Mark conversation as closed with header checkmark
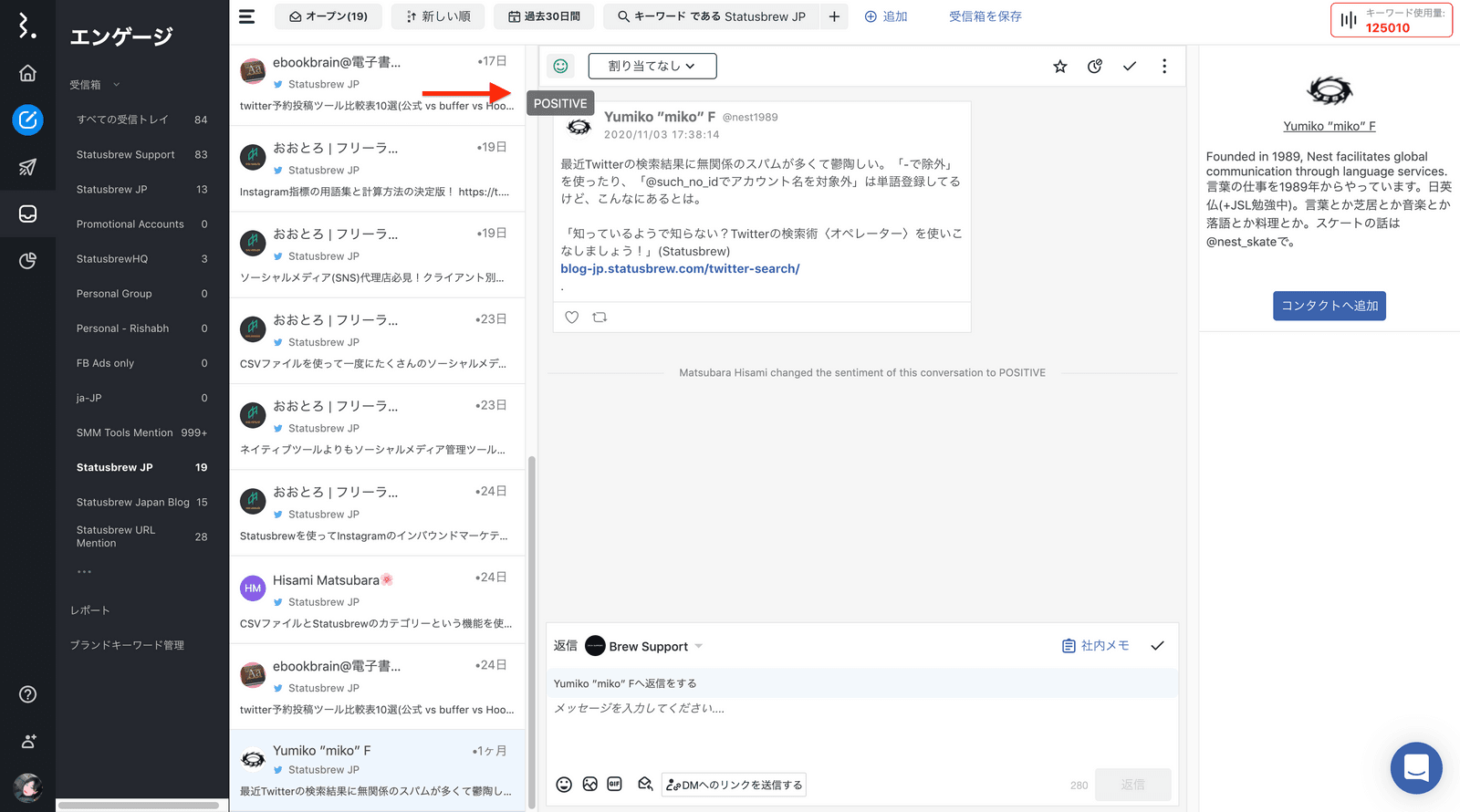 point(1129,67)
